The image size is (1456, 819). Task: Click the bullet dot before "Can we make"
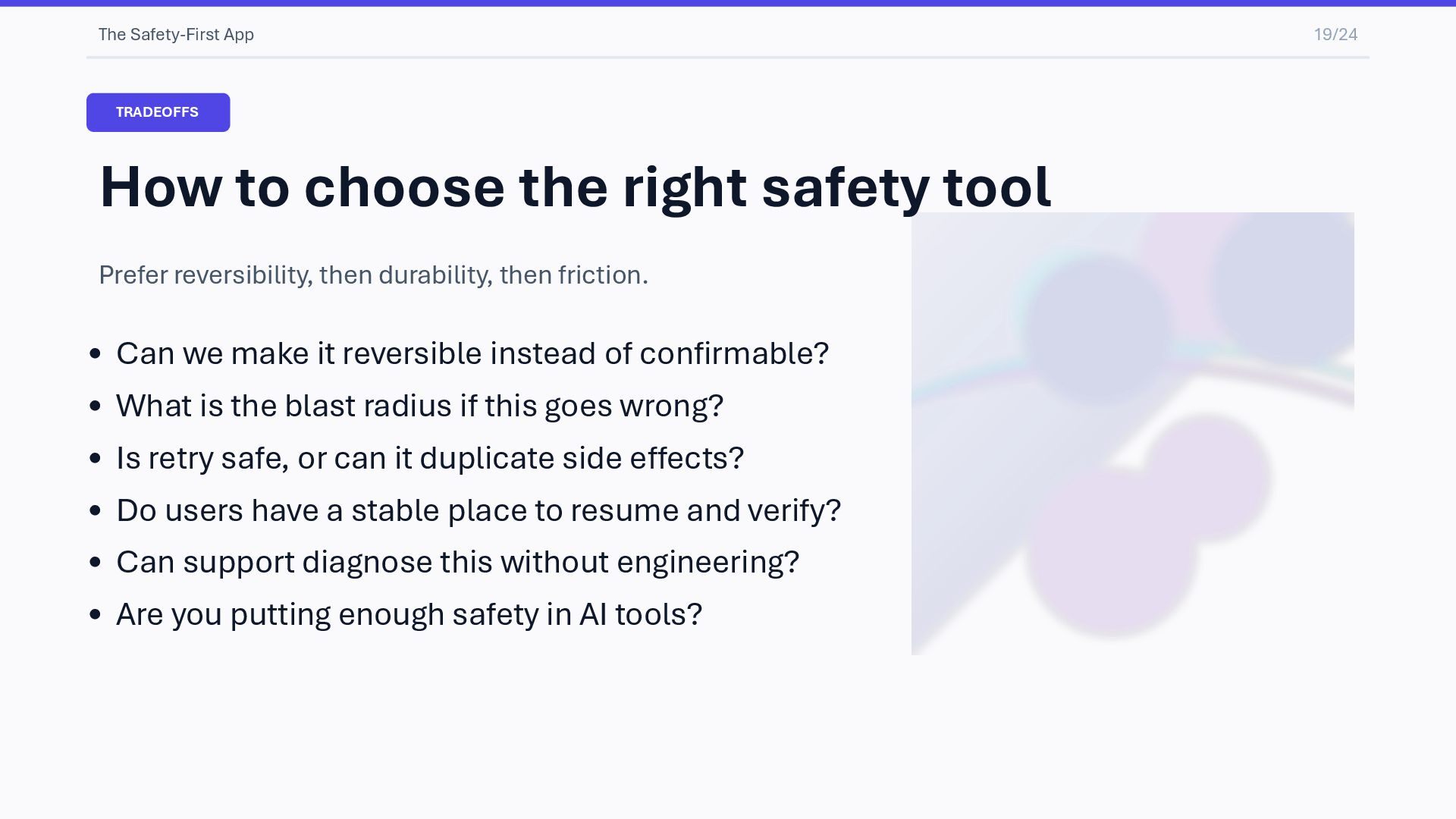tap(95, 353)
